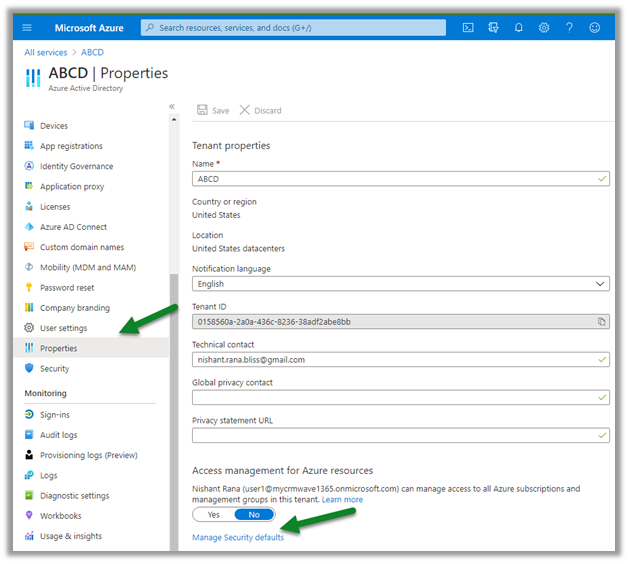628x564 pixels.
Task: Open portal settings gear icon
Action: click(x=544, y=28)
